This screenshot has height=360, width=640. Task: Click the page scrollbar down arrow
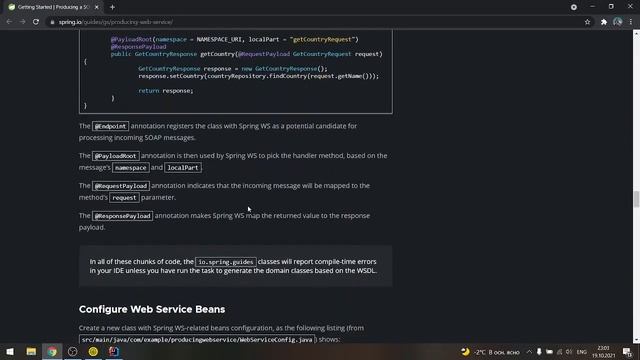tap(636, 340)
